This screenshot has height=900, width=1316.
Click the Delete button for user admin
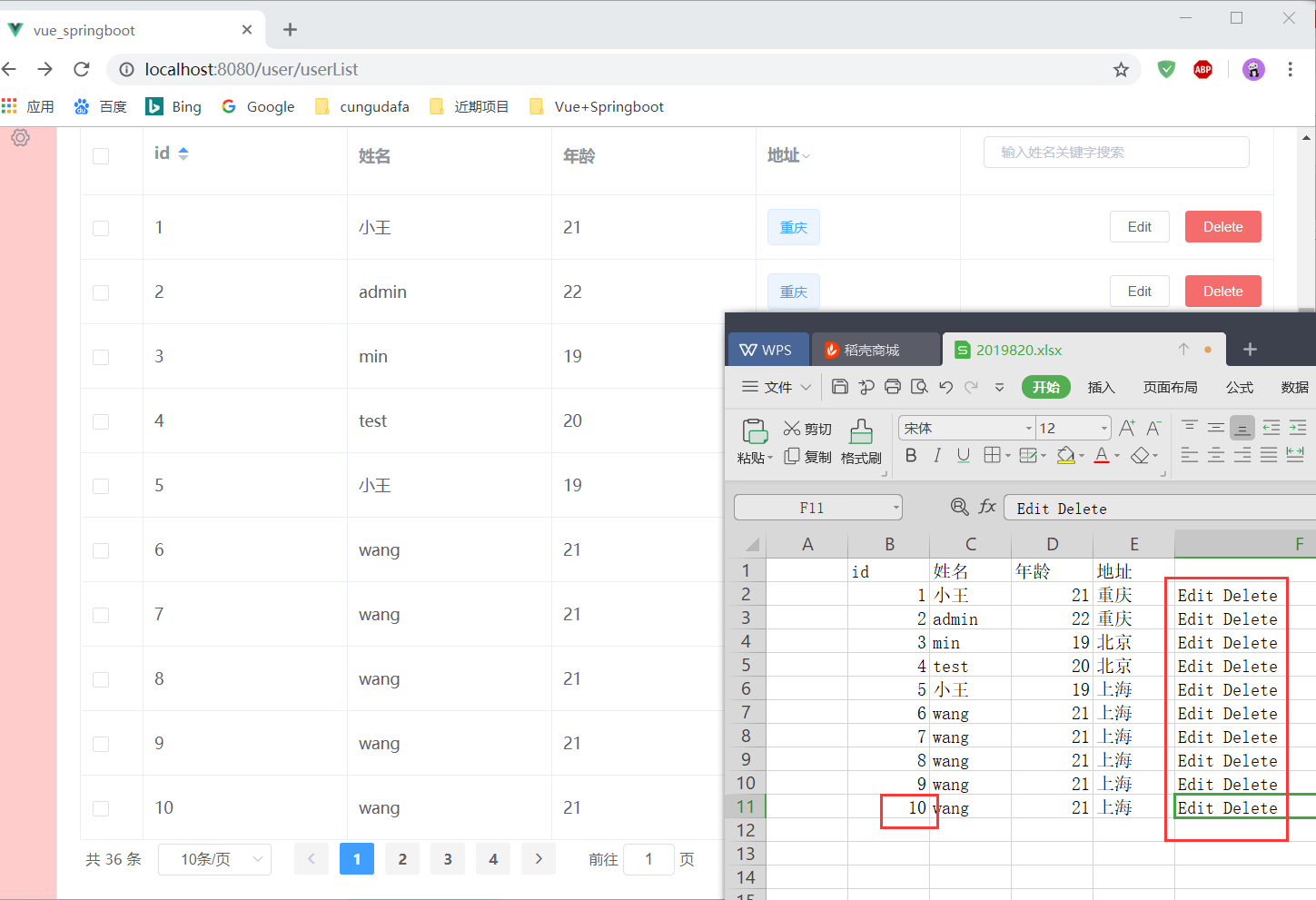tap(1222, 291)
